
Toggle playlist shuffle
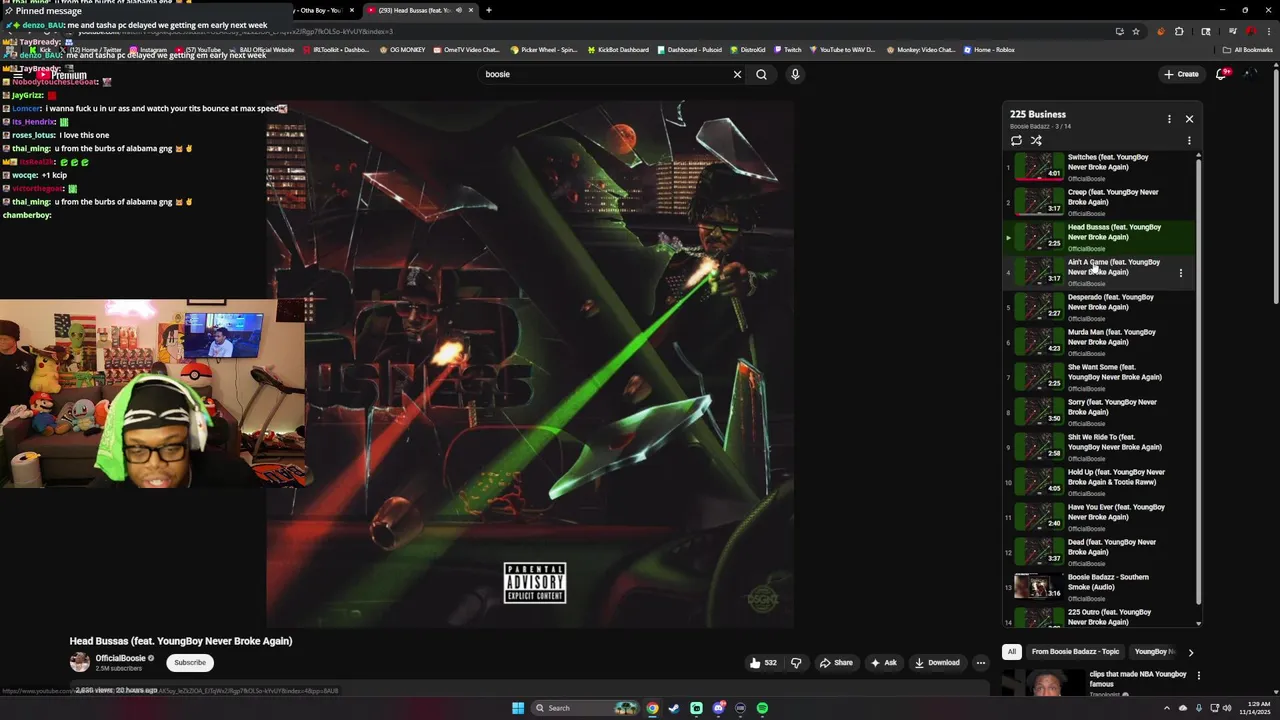click(1037, 140)
